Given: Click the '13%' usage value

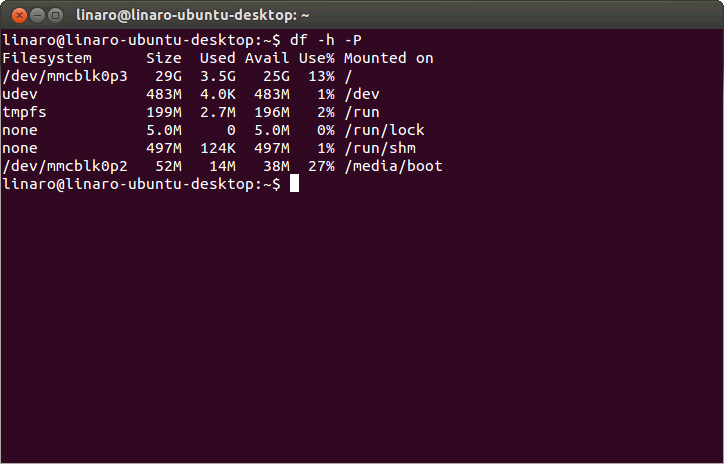Looking at the screenshot, I should click(x=321, y=76).
